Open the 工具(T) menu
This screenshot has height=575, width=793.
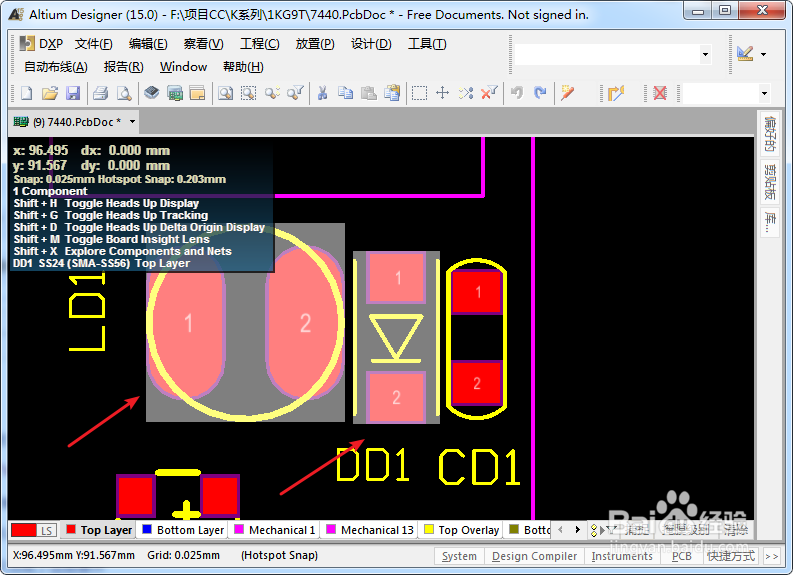(x=427, y=44)
